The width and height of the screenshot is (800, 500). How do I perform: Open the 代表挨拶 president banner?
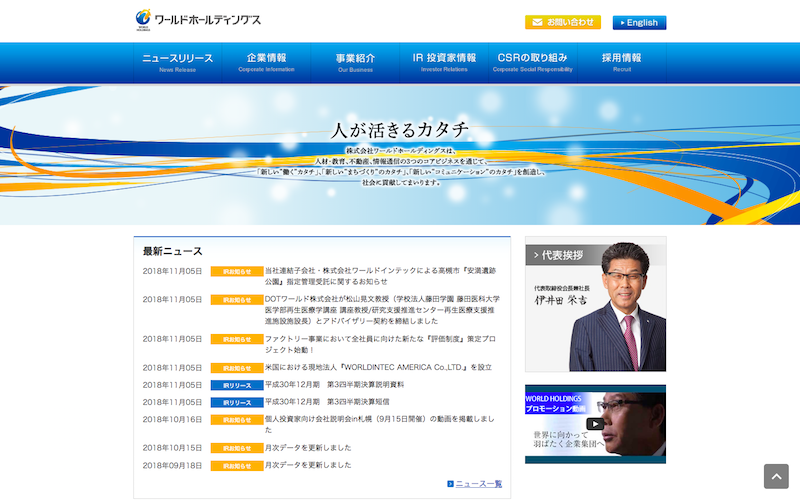click(595, 304)
